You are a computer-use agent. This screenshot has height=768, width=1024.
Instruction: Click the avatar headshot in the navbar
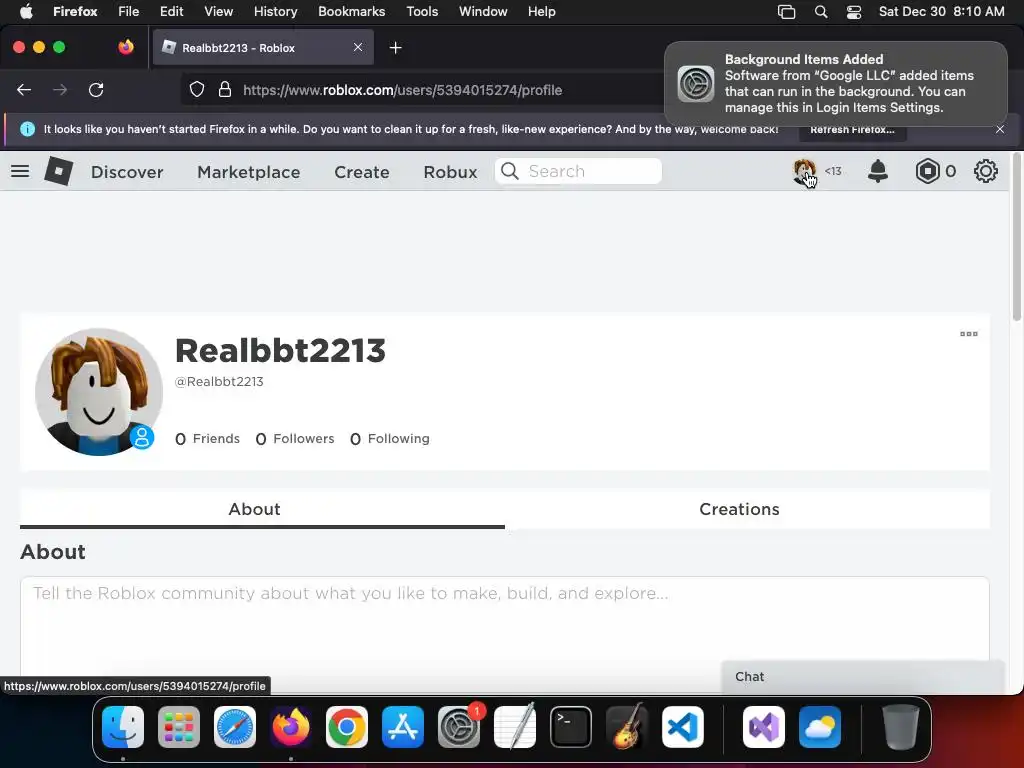pyautogui.click(x=804, y=171)
